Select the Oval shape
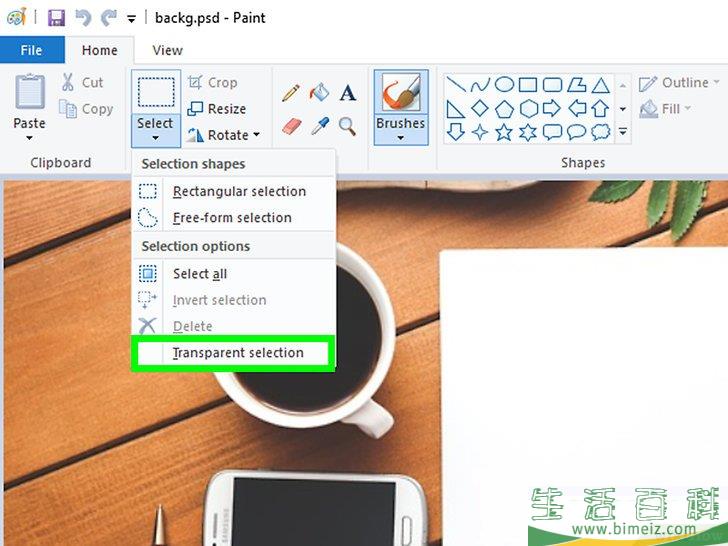728x546 pixels. click(x=504, y=84)
